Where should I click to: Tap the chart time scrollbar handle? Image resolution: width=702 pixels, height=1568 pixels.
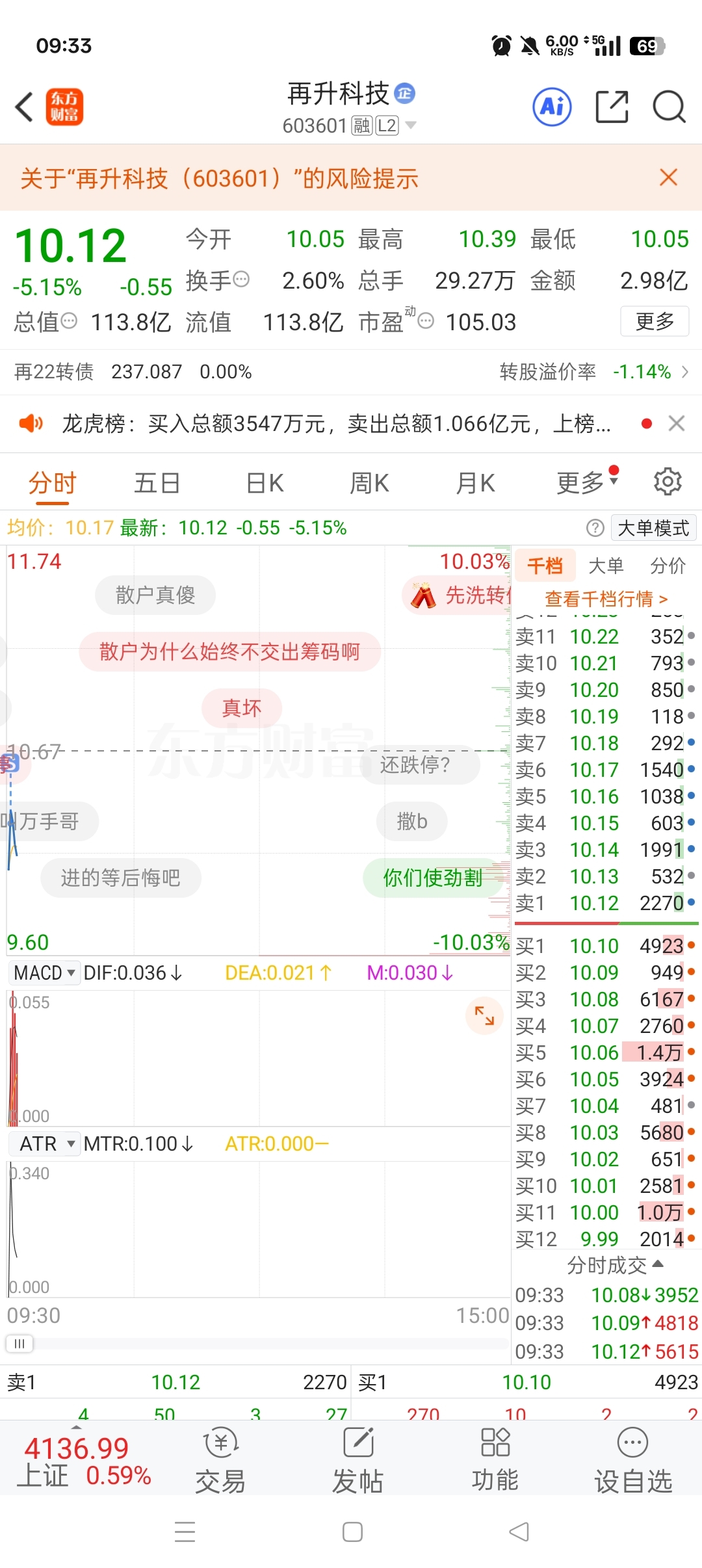tap(19, 1344)
